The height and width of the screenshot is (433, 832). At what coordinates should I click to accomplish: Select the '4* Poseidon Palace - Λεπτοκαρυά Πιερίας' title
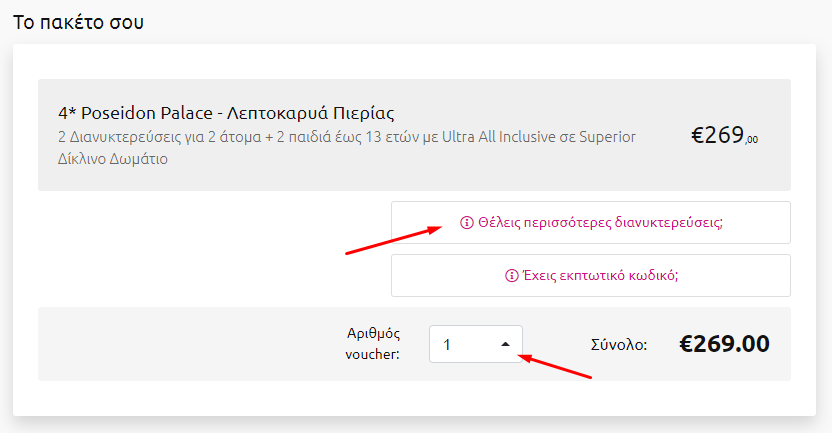point(226,113)
